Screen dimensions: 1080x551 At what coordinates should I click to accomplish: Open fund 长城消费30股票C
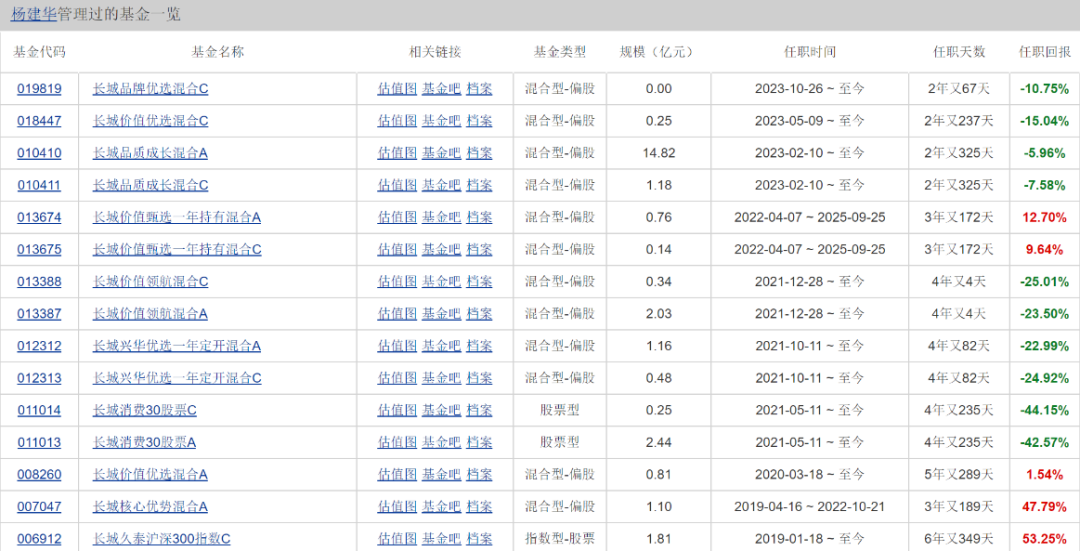tap(145, 410)
